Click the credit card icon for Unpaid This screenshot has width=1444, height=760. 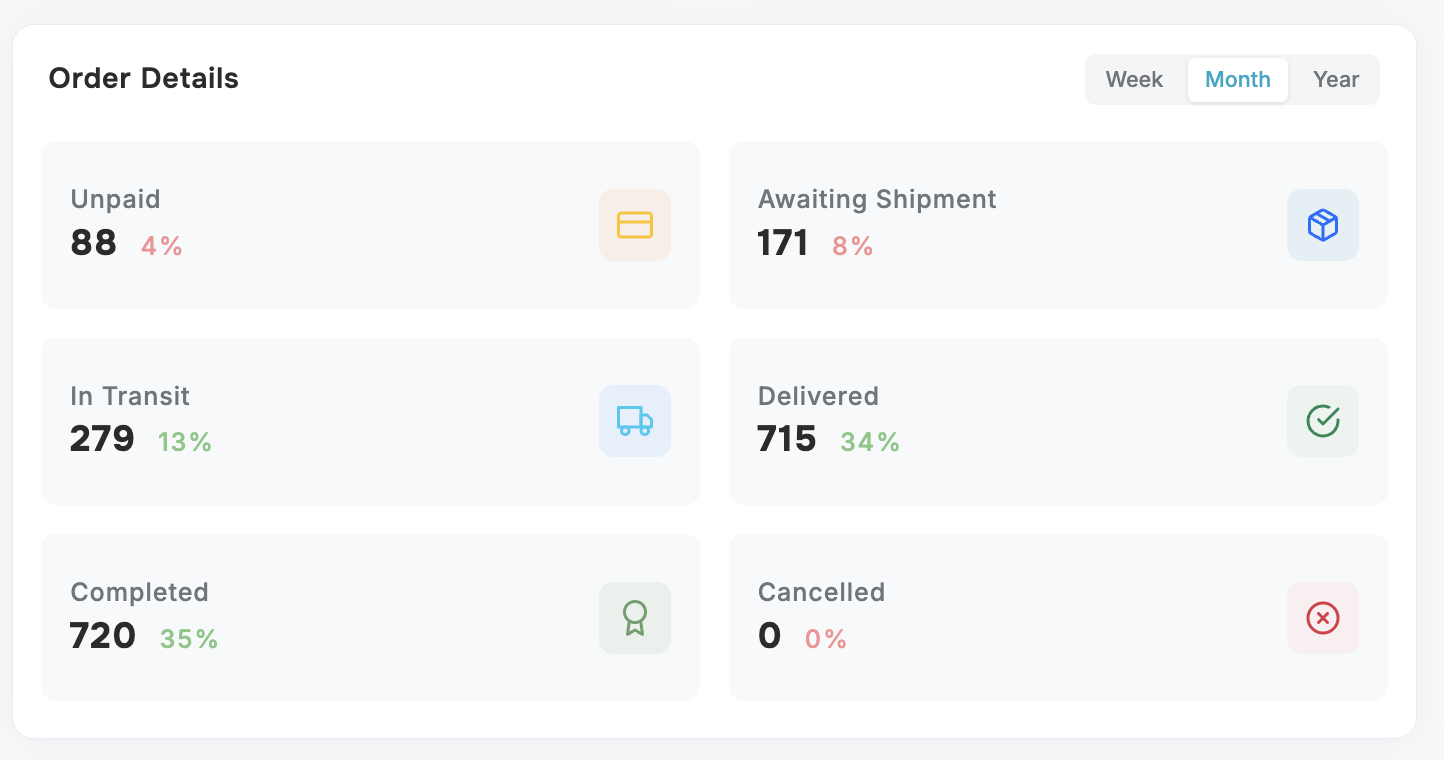click(x=635, y=225)
